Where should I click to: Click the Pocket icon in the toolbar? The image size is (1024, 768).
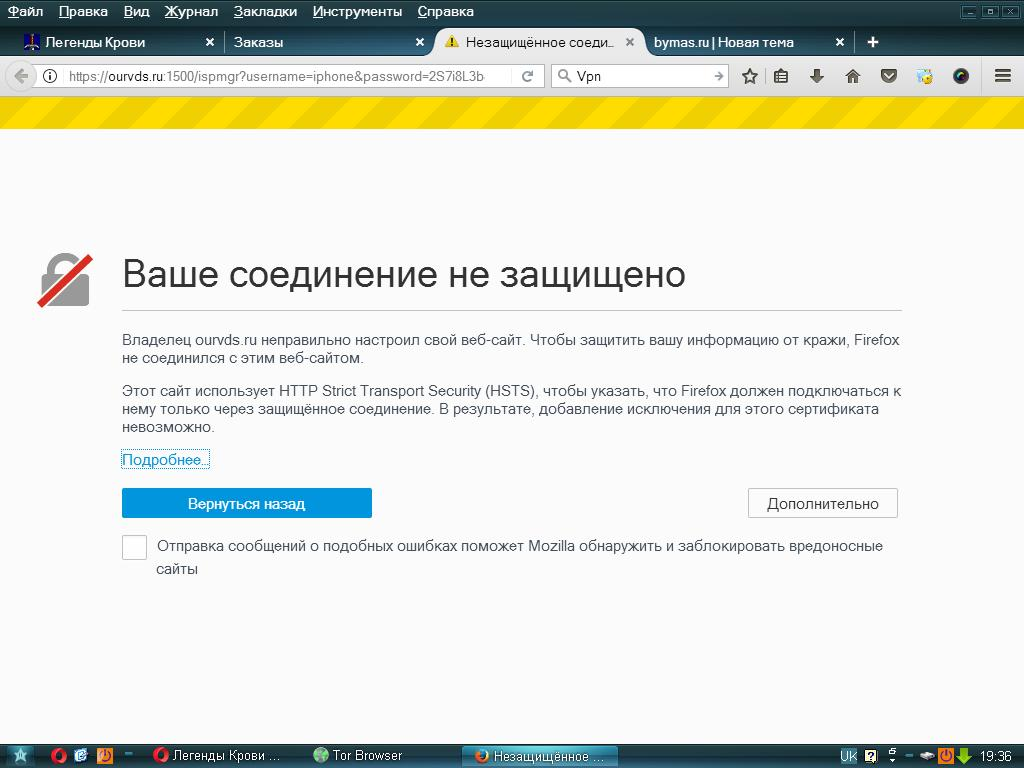tap(888, 76)
